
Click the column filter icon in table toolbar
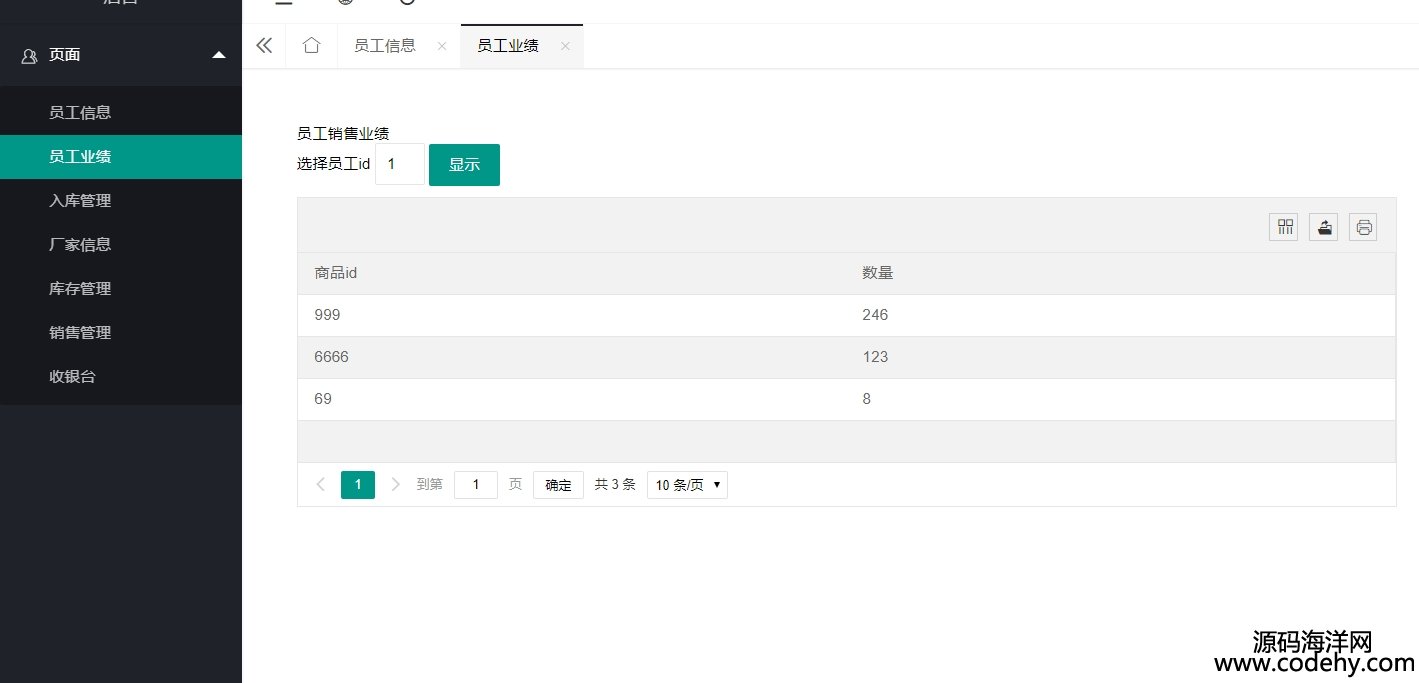click(x=1283, y=228)
